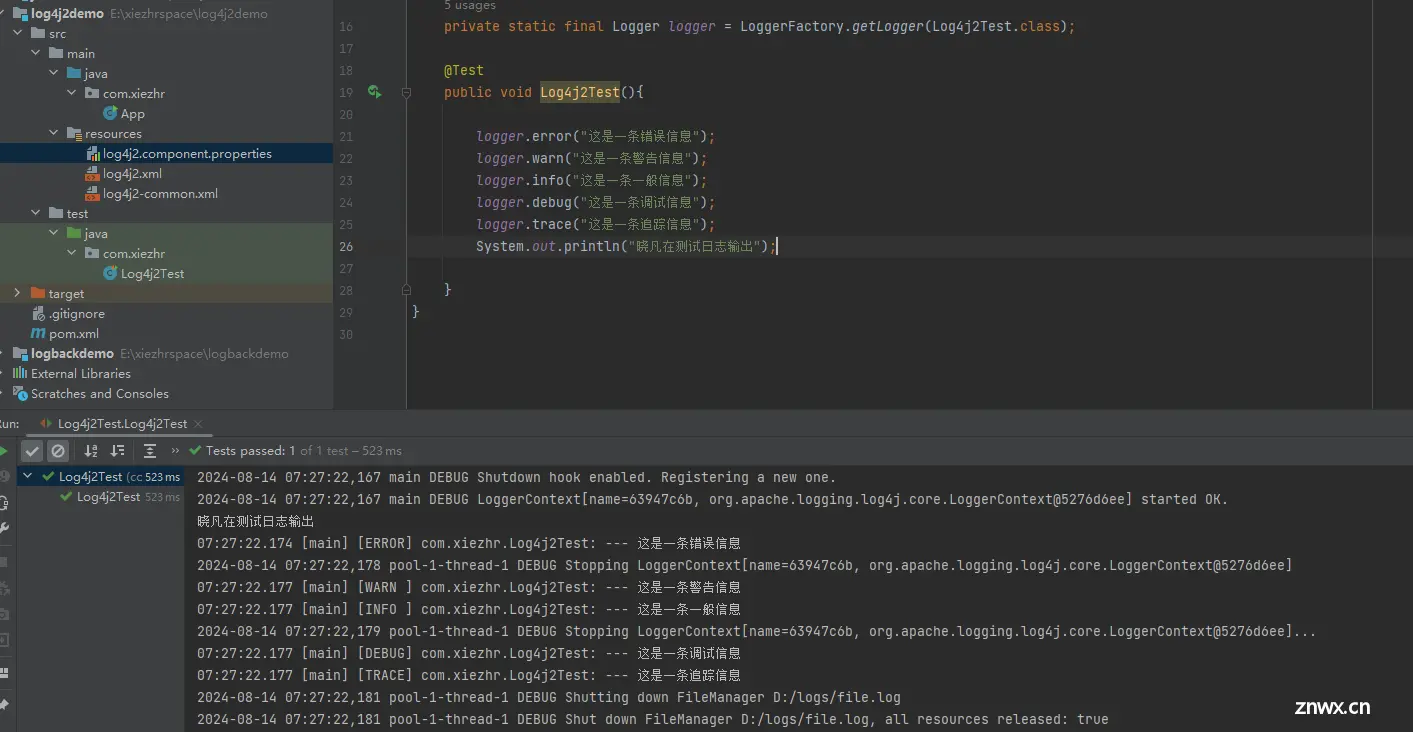Click the log4j2-common.xml file icon
1413x732 pixels.
tap(92, 193)
